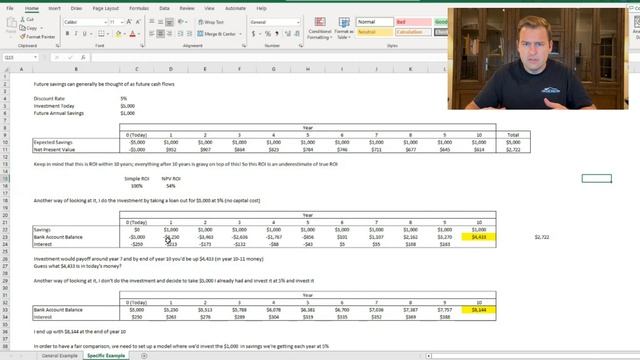Toggle Bold formatting

67,34
